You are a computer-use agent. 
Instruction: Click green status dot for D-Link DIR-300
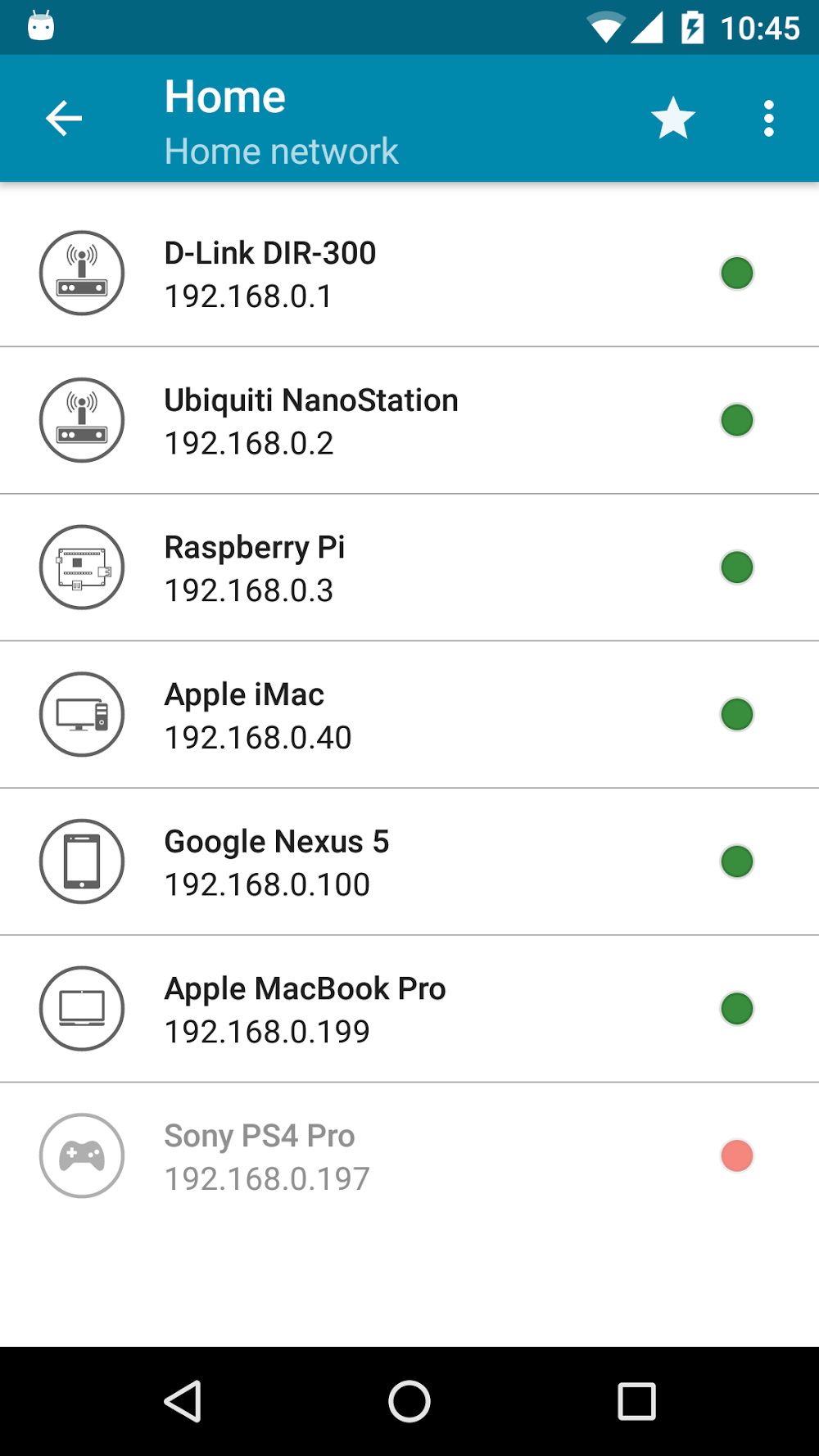(736, 273)
